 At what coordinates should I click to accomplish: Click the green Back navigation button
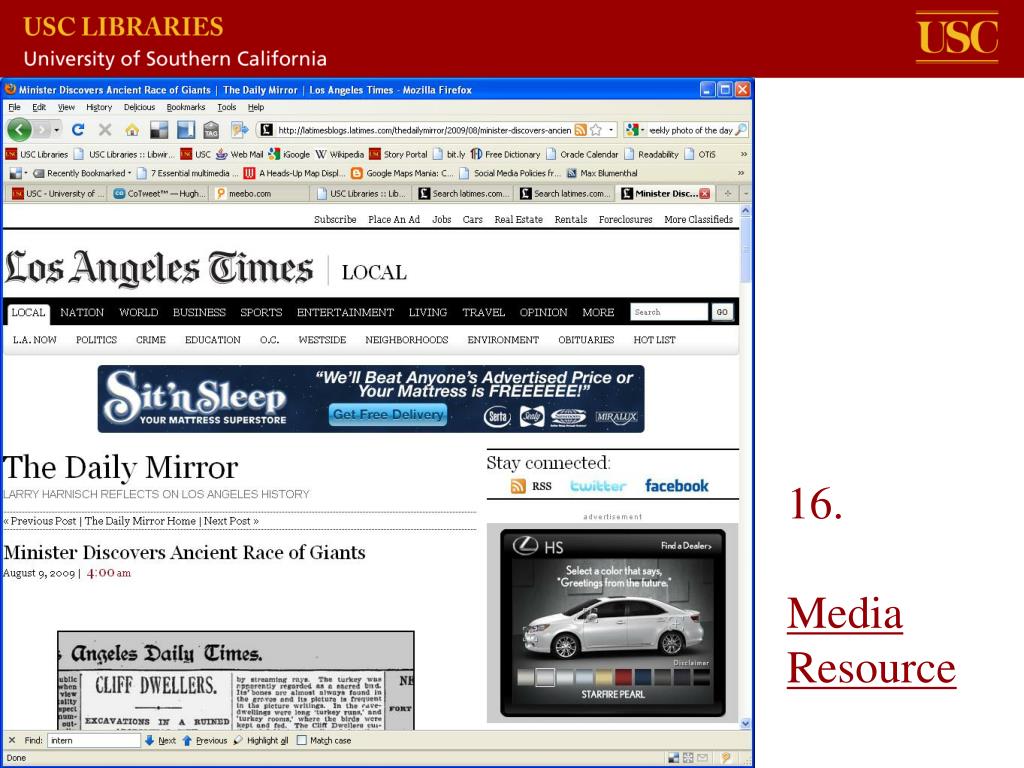19,130
